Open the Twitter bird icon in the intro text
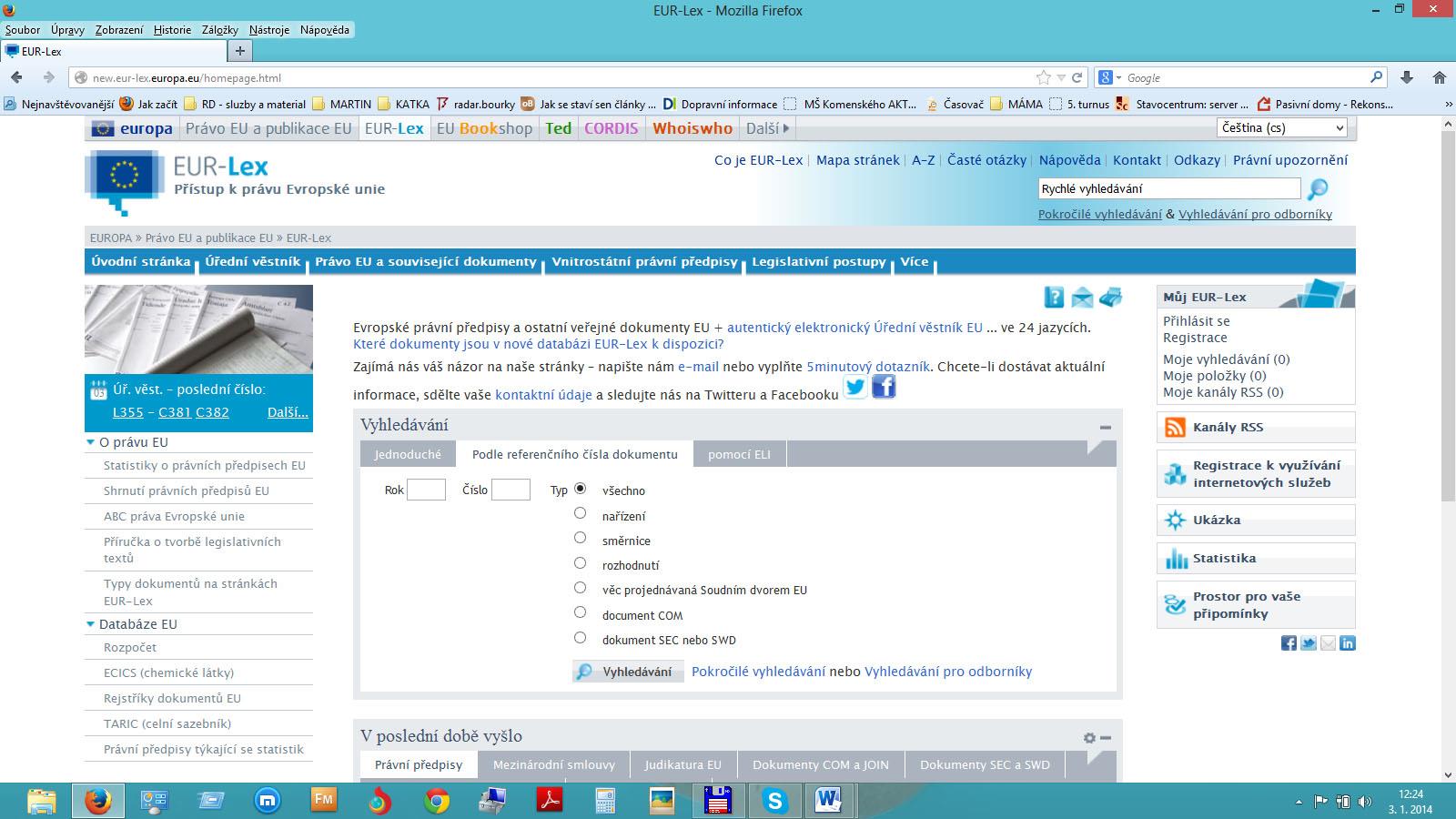 (855, 388)
